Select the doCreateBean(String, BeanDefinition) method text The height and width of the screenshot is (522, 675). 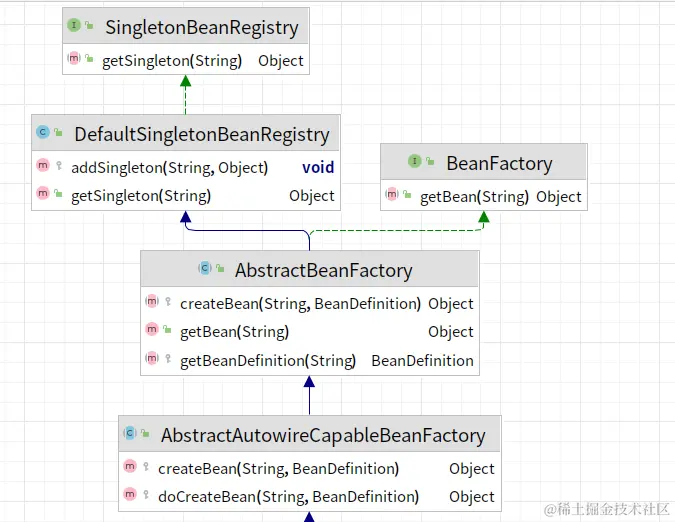point(288,497)
